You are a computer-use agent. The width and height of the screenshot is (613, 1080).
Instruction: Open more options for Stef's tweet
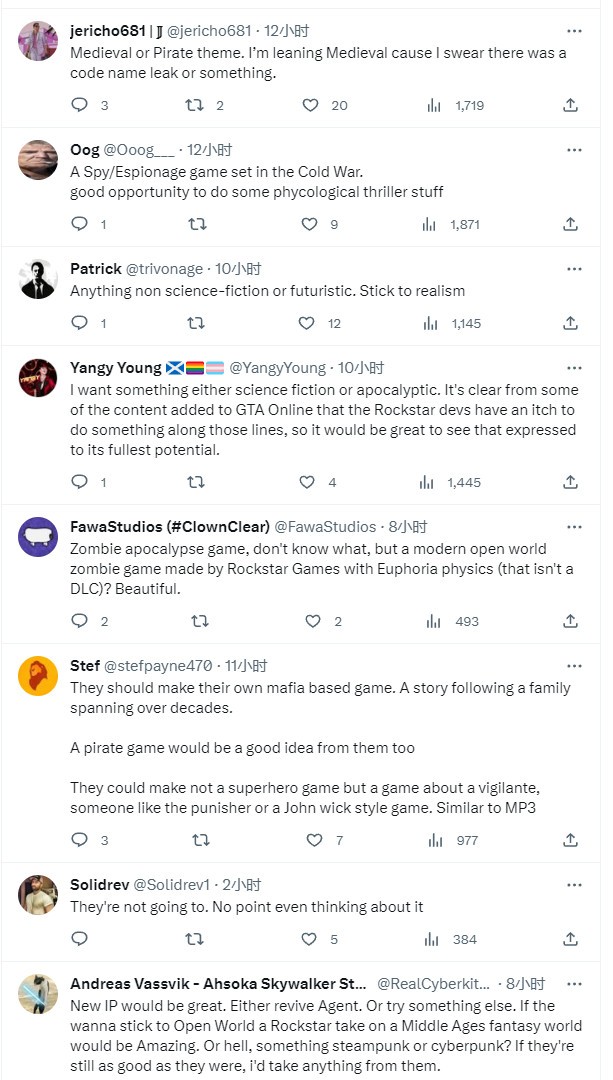[x=574, y=665]
